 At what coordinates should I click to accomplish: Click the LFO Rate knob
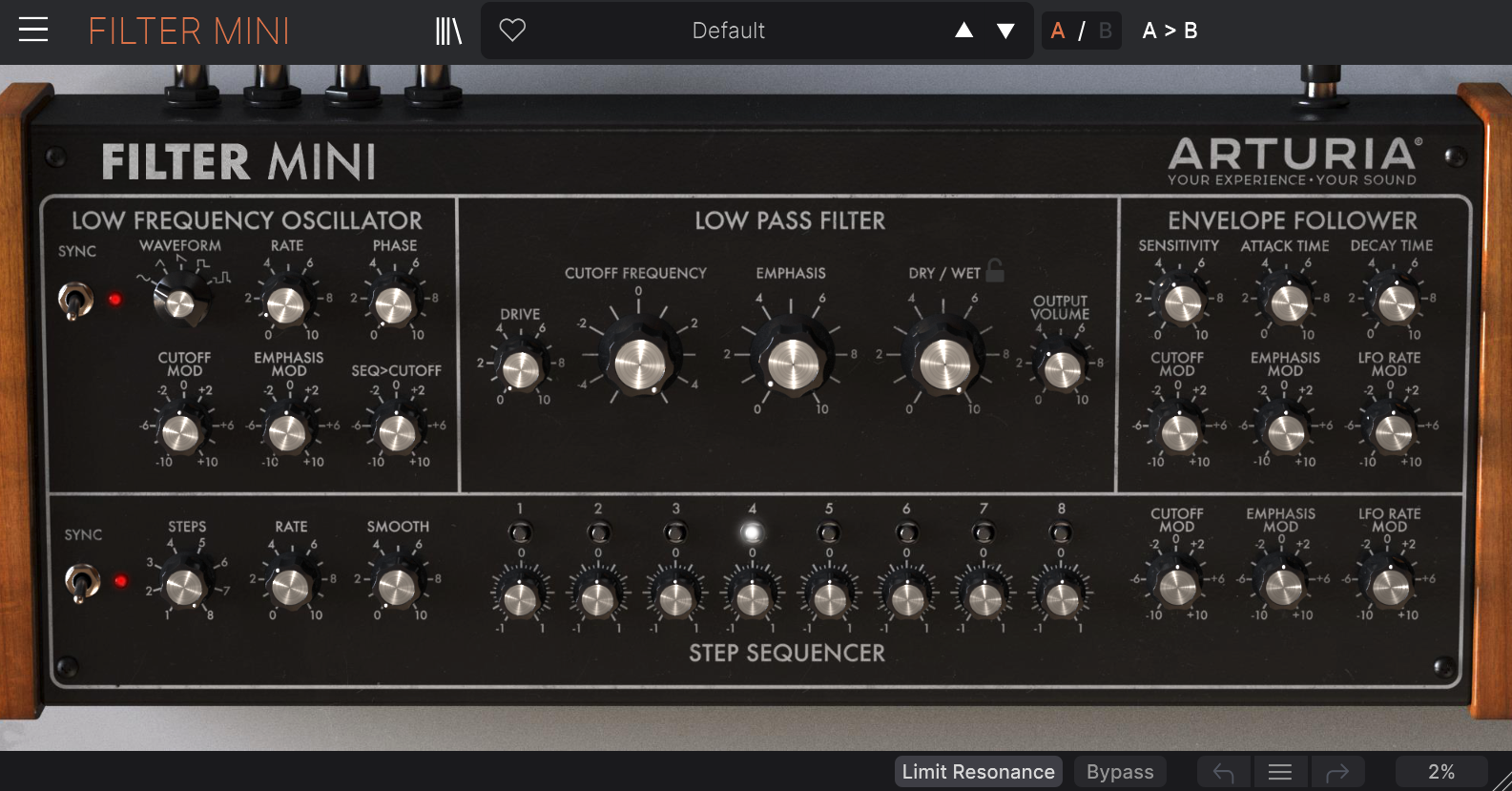click(285, 304)
